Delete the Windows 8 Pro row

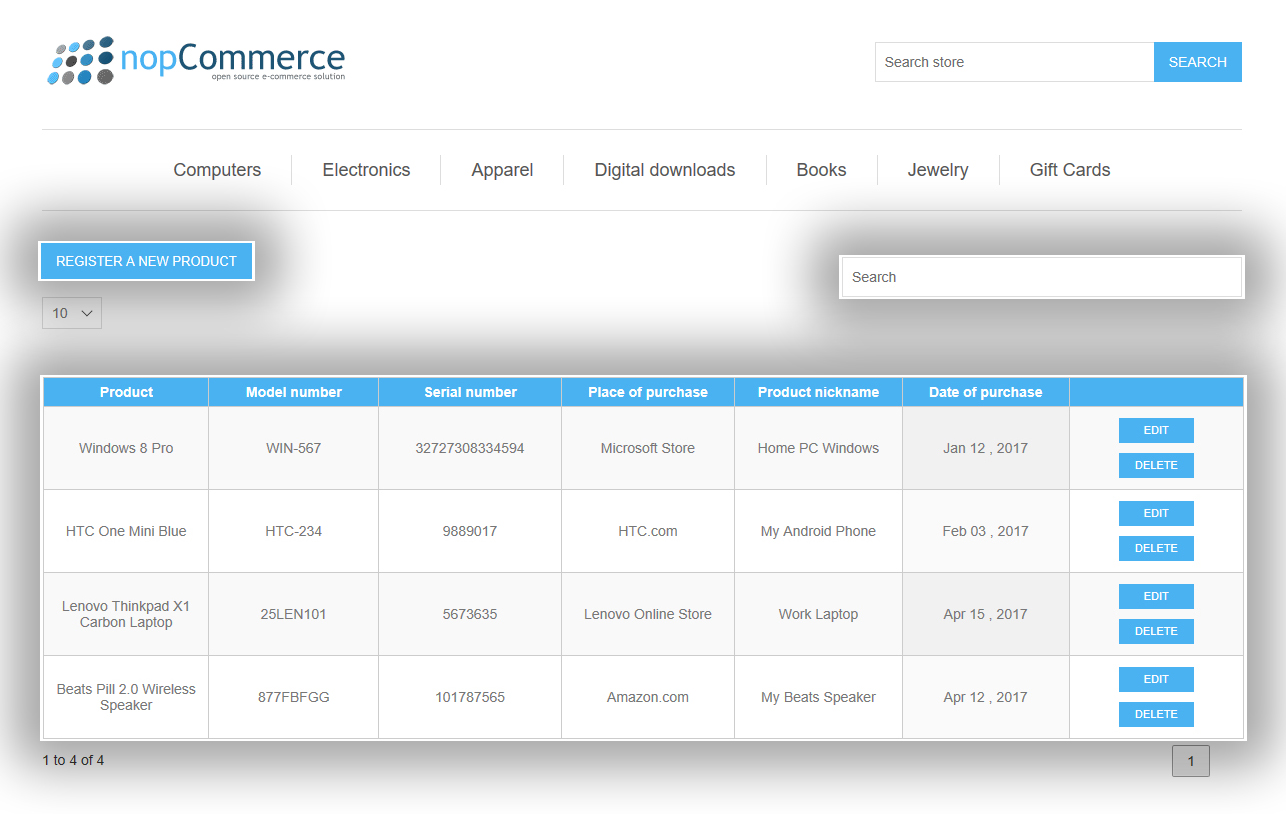[1156, 465]
